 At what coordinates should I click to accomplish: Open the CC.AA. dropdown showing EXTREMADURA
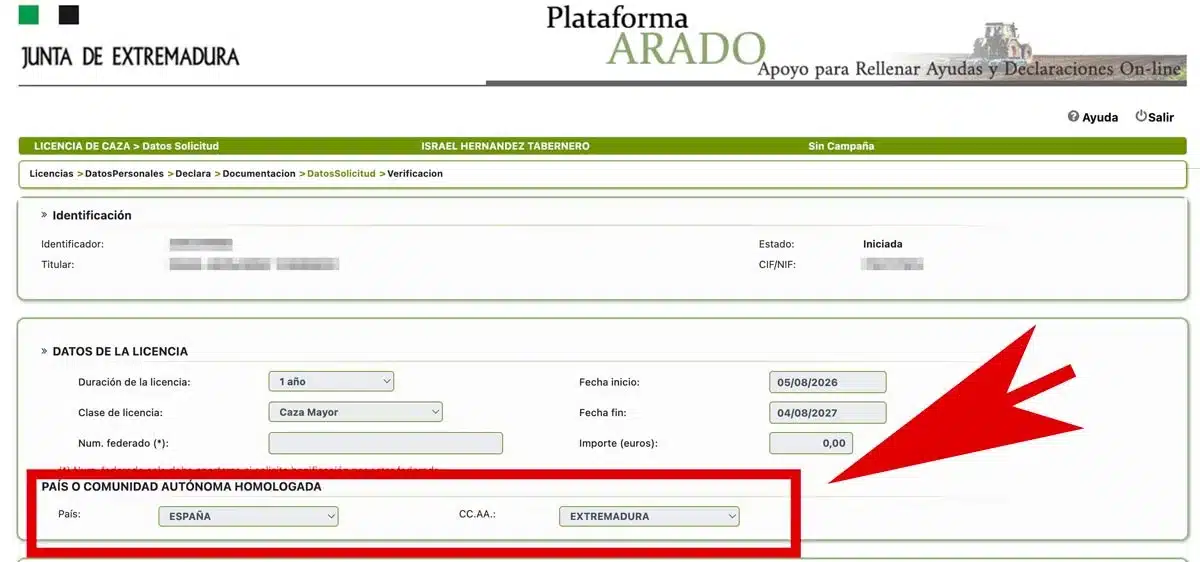[649, 516]
